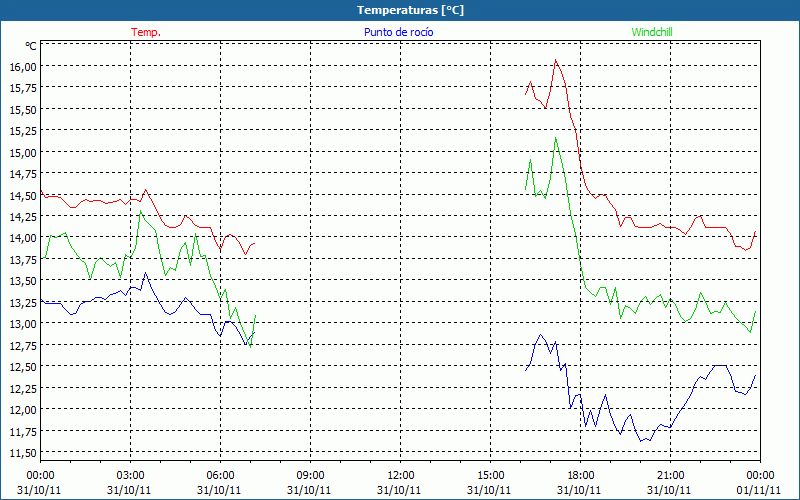Click the 13,25 y-axis value
The height and width of the screenshot is (500, 800).
tap(23, 302)
